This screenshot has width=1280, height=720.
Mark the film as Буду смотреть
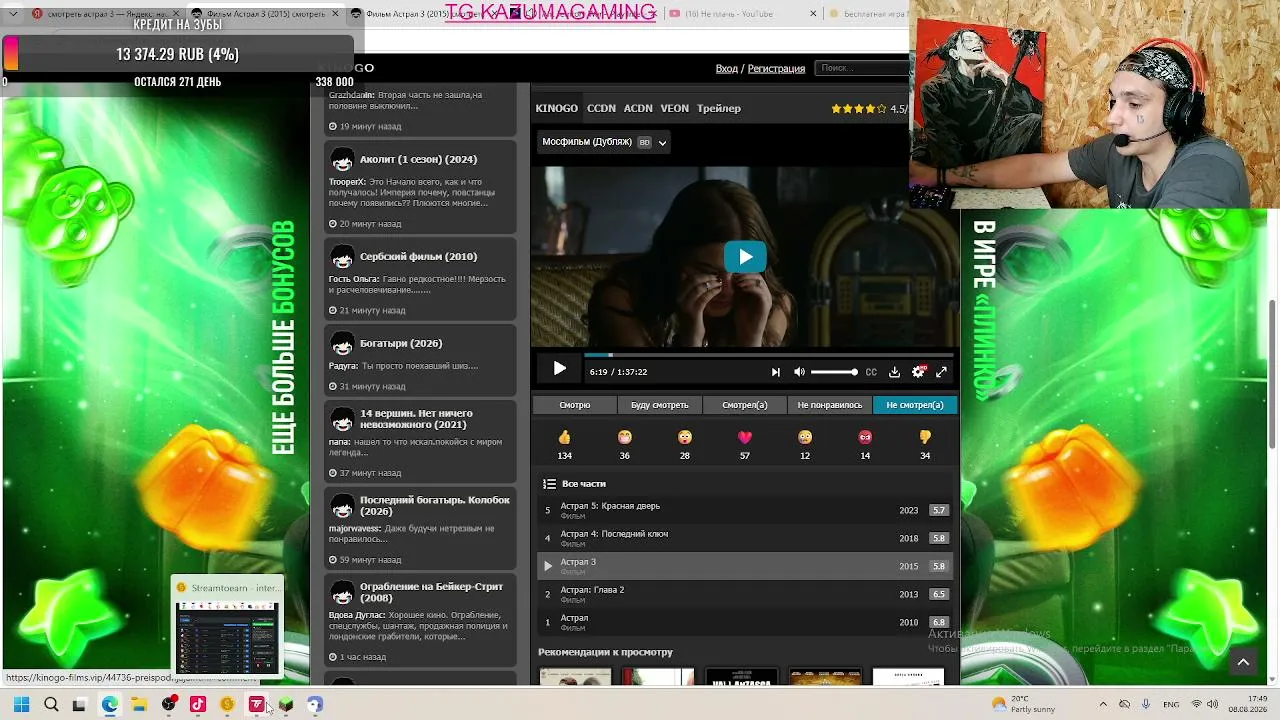point(660,405)
